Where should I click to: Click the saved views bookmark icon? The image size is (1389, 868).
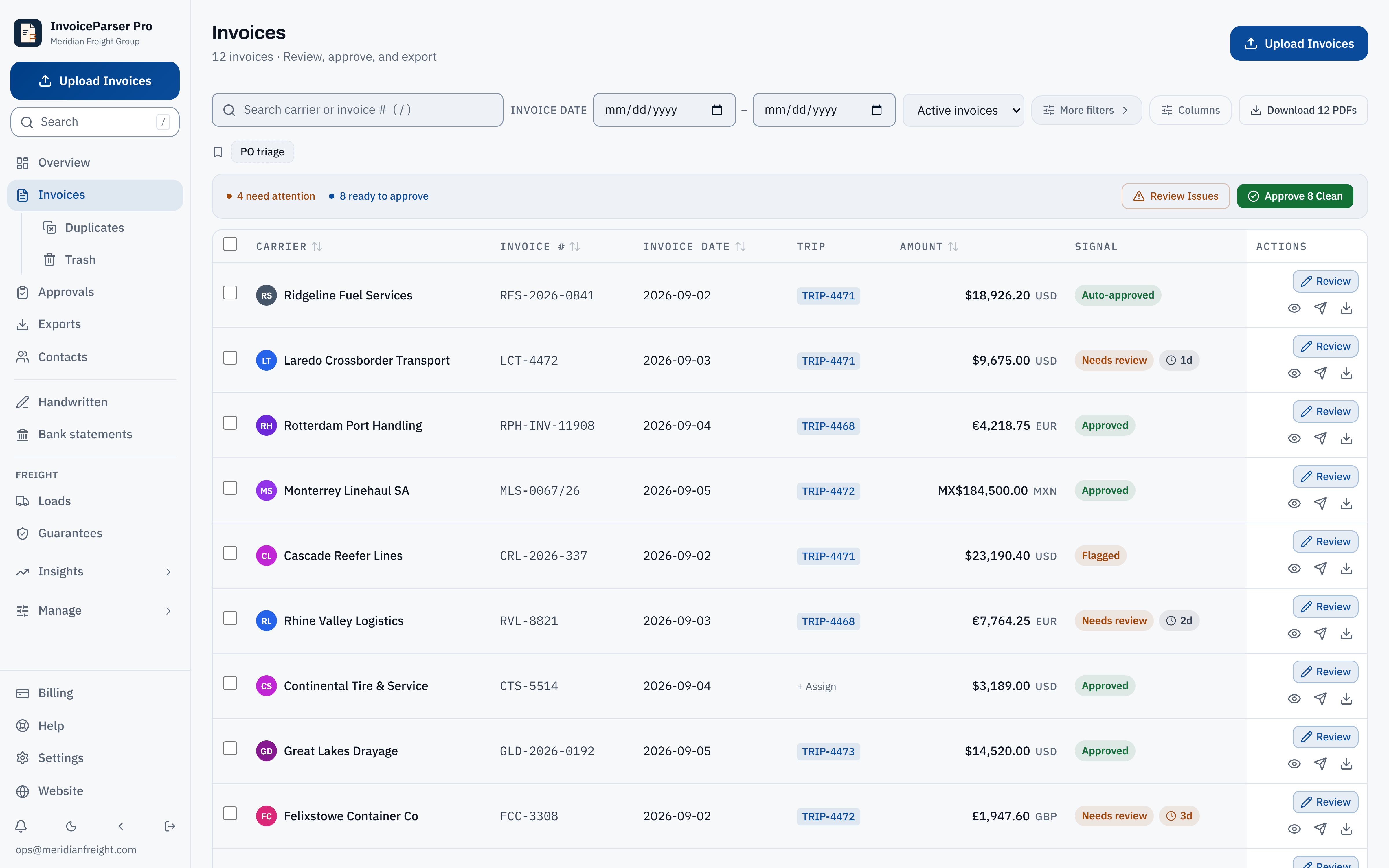tap(218, 152)
